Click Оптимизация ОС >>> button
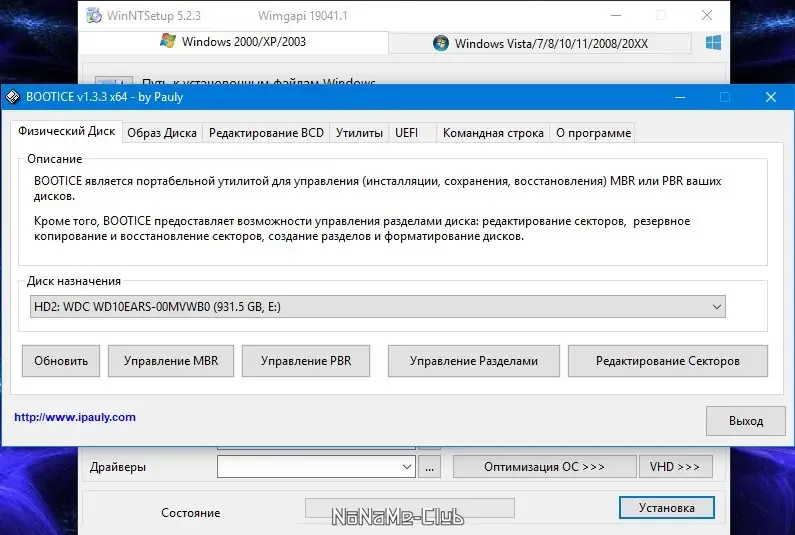The height and width of the screenshot is (535, 795). (x=544, y=467)
